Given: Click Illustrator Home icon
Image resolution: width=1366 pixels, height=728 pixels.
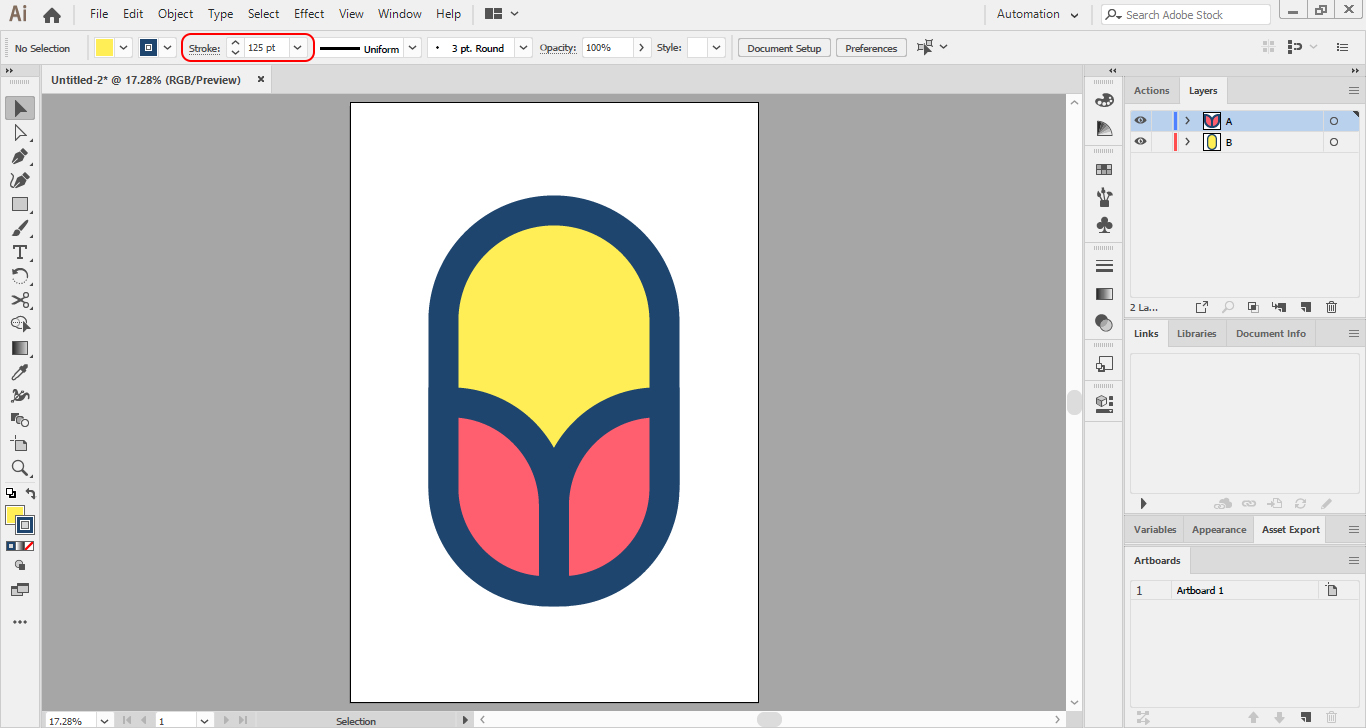Looking at the screenshot, I should pos(52,15).
